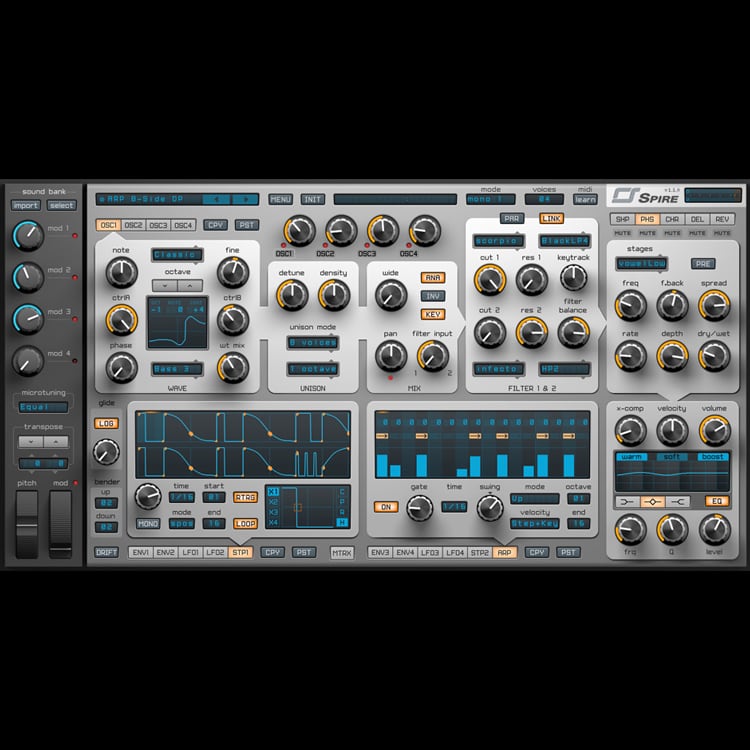Click the C button in the stepper
The image size is (750, 750).
coord(342,492)
